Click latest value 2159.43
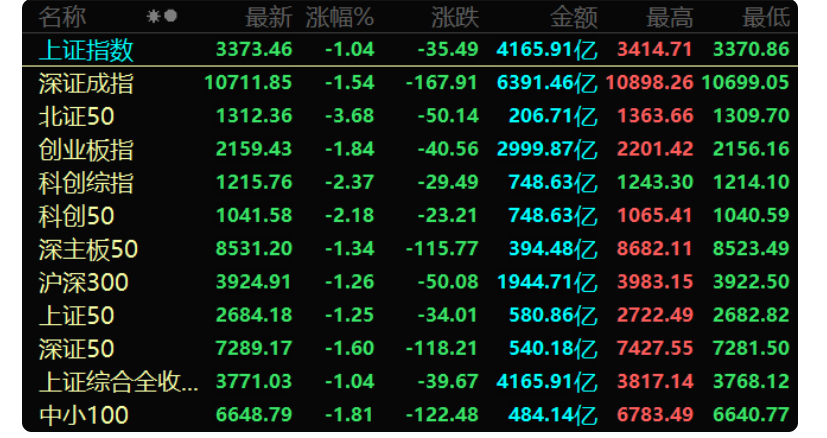This screenshot has height=438, width=827. pyautogui.click(x=254, y=149)
